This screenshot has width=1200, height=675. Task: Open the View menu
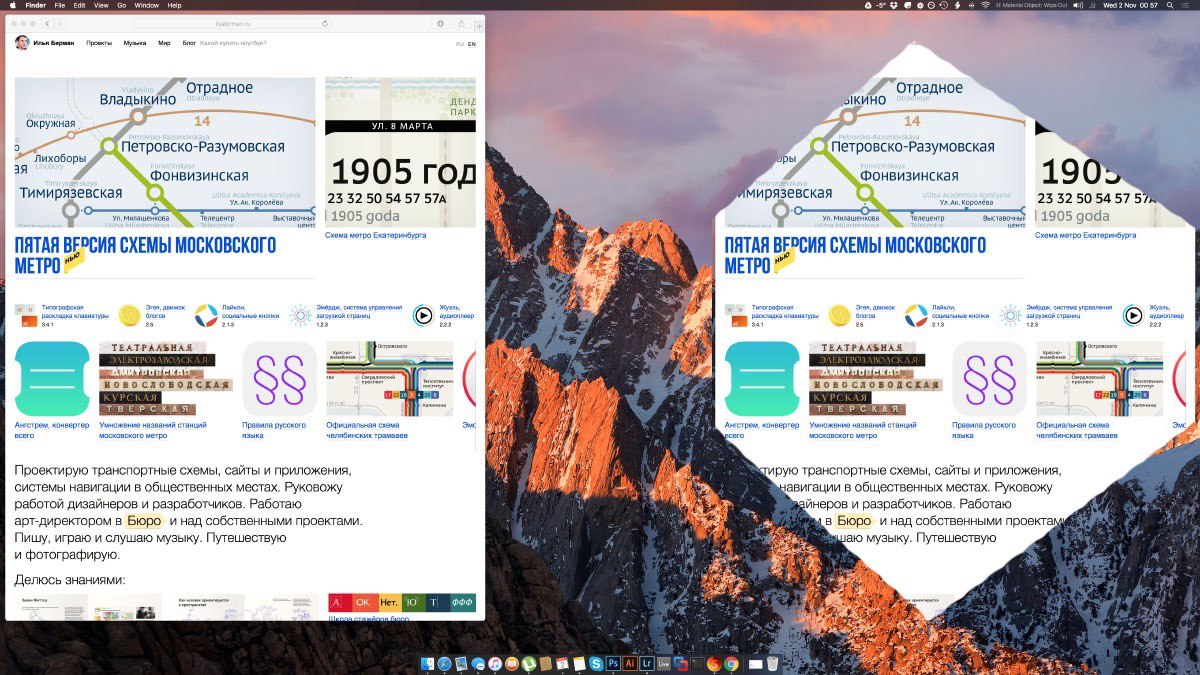pyautogui.click(x=102, y=5)
